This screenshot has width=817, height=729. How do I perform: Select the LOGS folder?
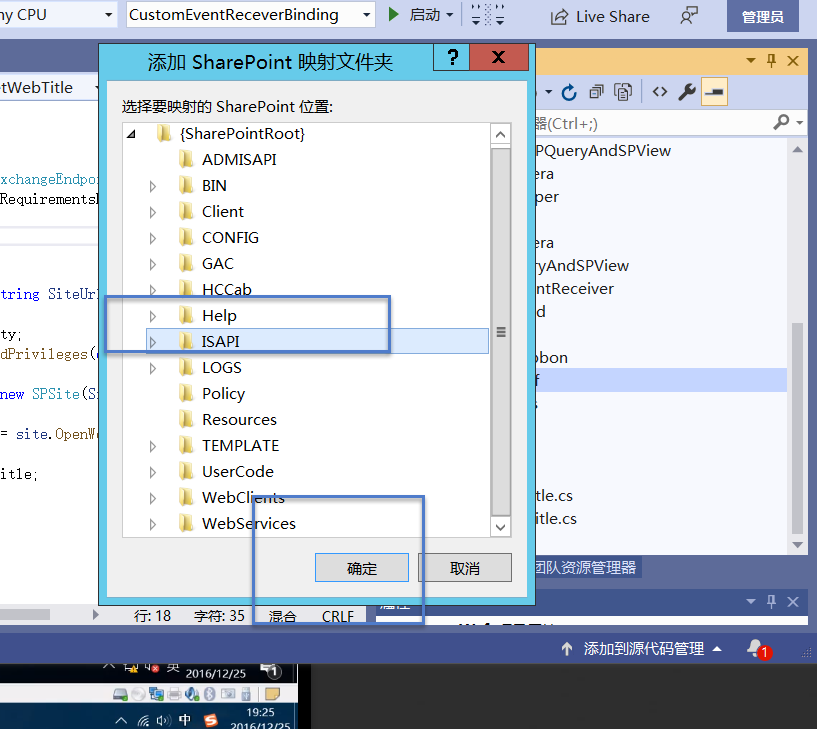(221, 367)
